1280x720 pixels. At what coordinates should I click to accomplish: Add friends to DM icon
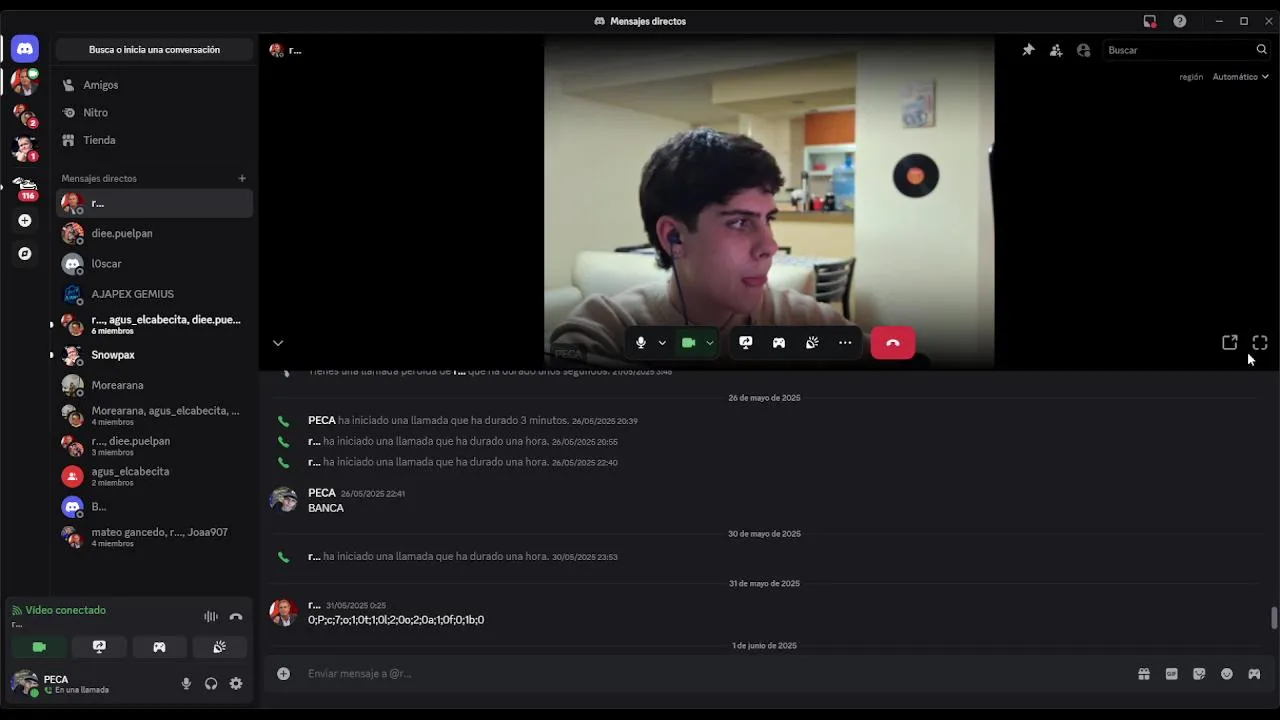[x=1056, y=50]
